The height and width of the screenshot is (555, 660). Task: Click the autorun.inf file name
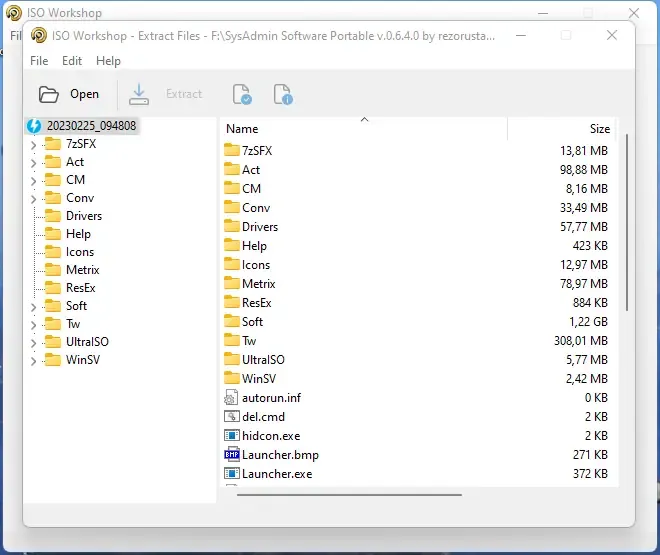tap(271, 398)
